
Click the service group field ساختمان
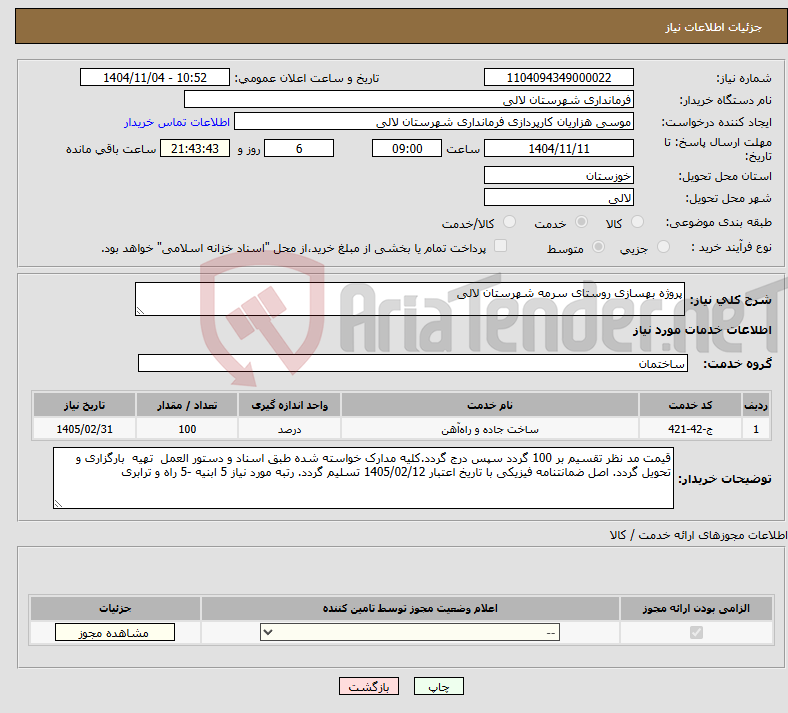click(x=413, y=363)
